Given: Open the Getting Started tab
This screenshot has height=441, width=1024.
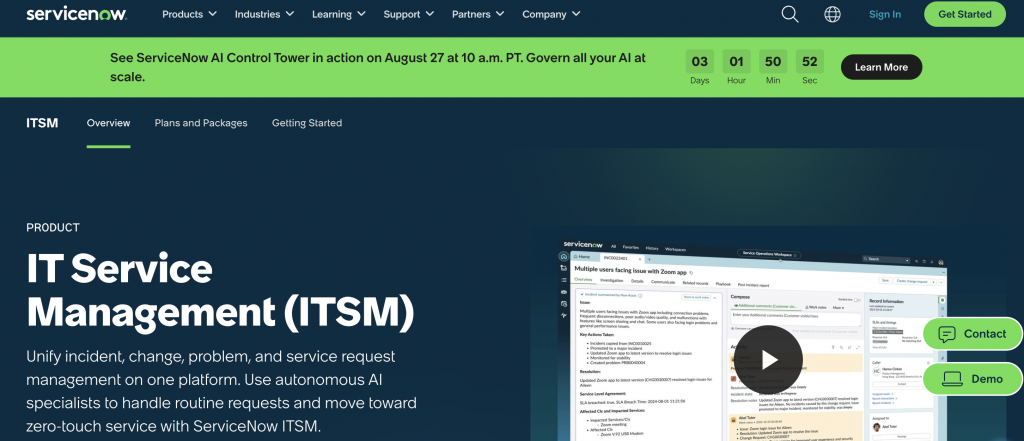Looking at the screenshot, I should pyautogui.click(x=307, y=123).
